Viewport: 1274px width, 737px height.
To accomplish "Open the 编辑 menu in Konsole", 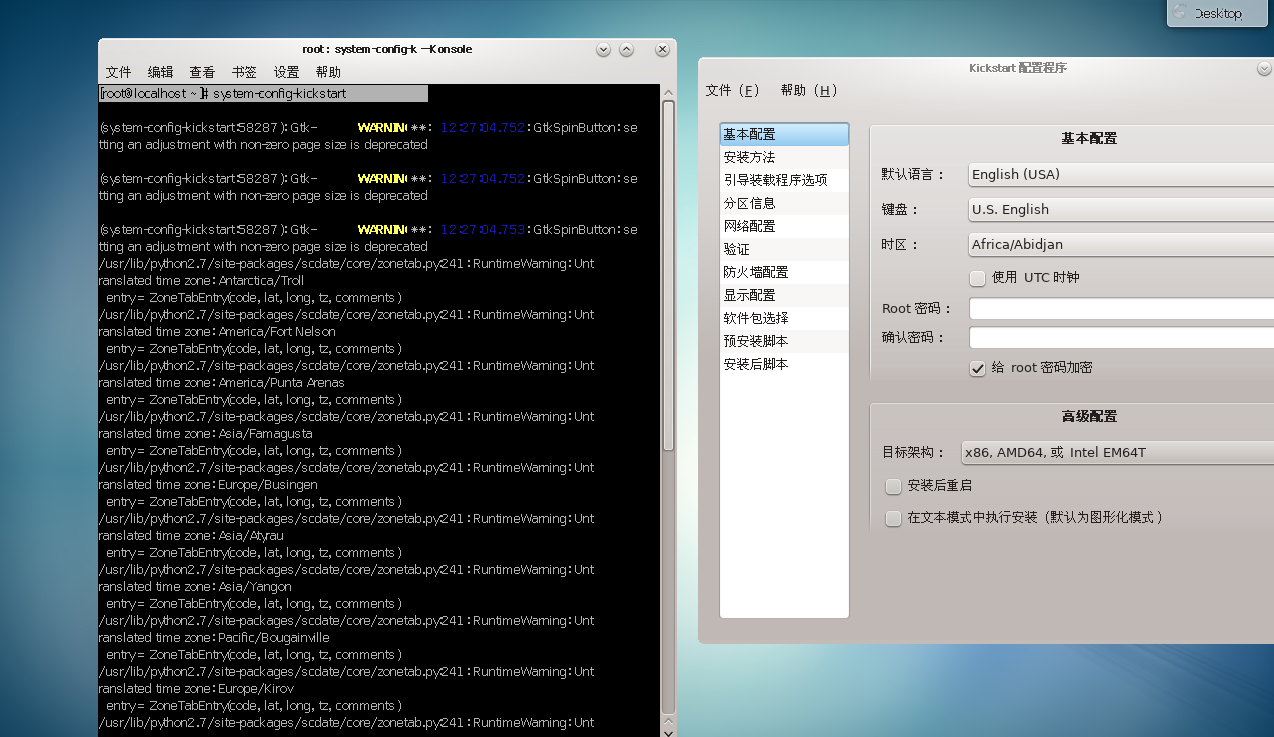I will click(x=160, y=72).
